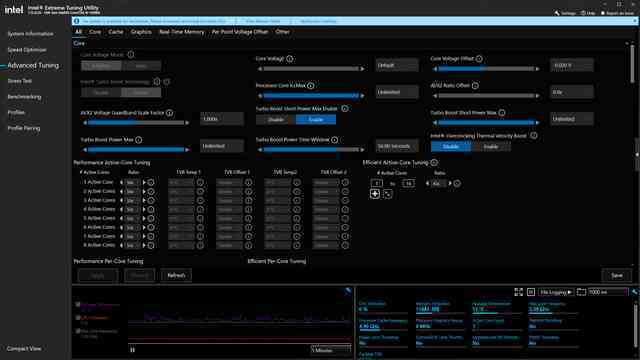Click the File Logging start button
Viewport: 640px width, 360px height.
556,292
